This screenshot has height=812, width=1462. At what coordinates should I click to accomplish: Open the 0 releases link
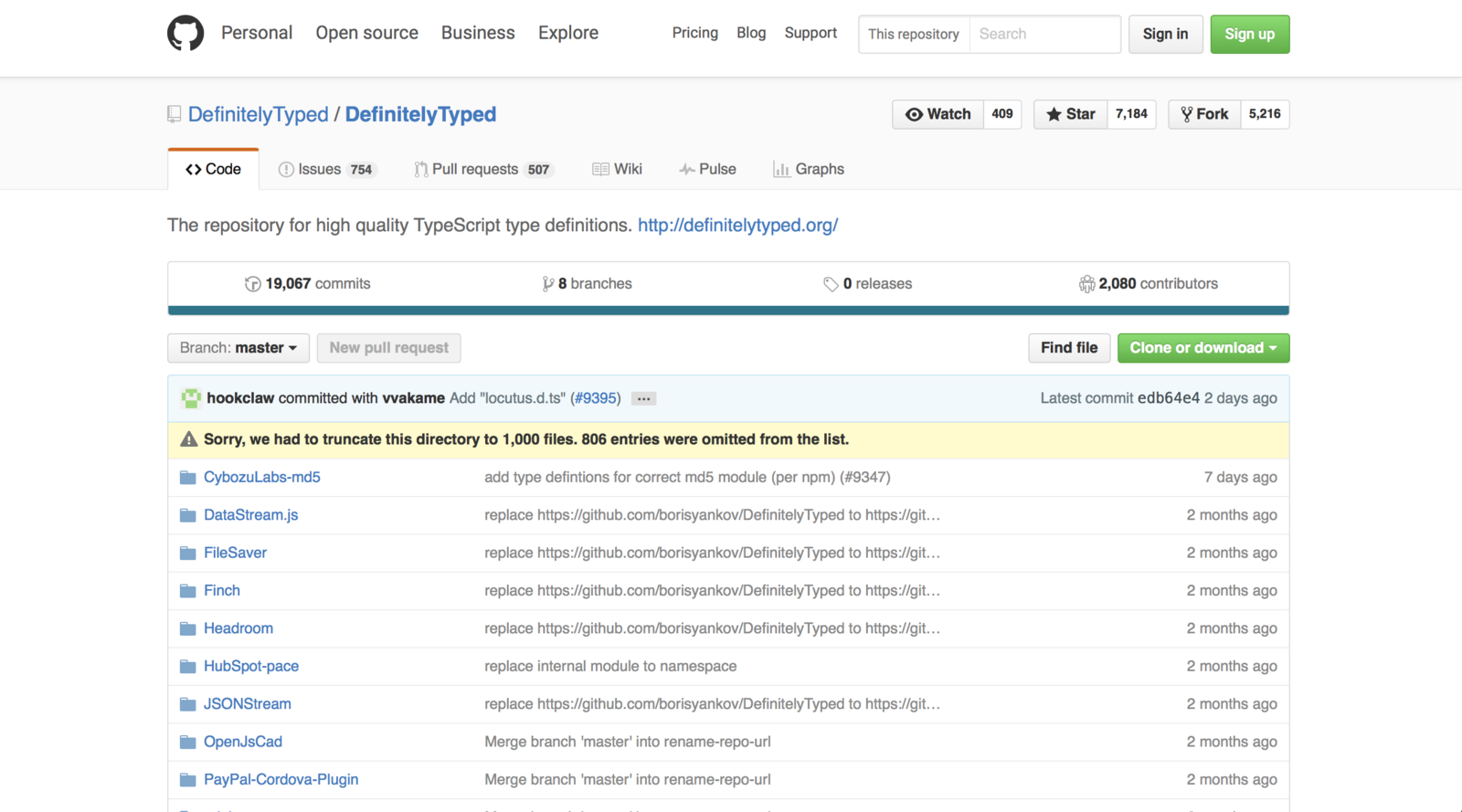867,284
